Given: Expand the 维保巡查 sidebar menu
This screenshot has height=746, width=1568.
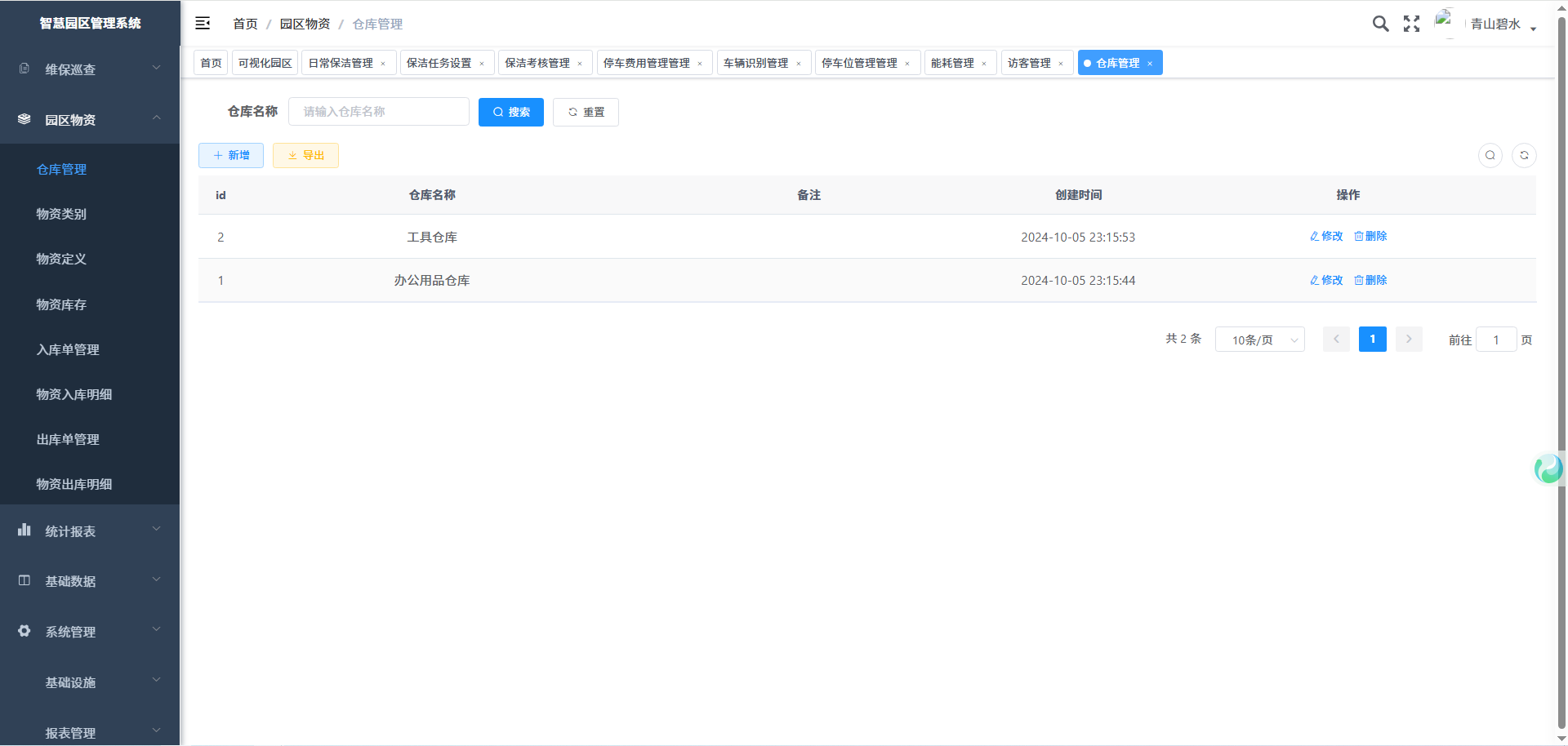Looking at the screenshot, I should (90, 69).
